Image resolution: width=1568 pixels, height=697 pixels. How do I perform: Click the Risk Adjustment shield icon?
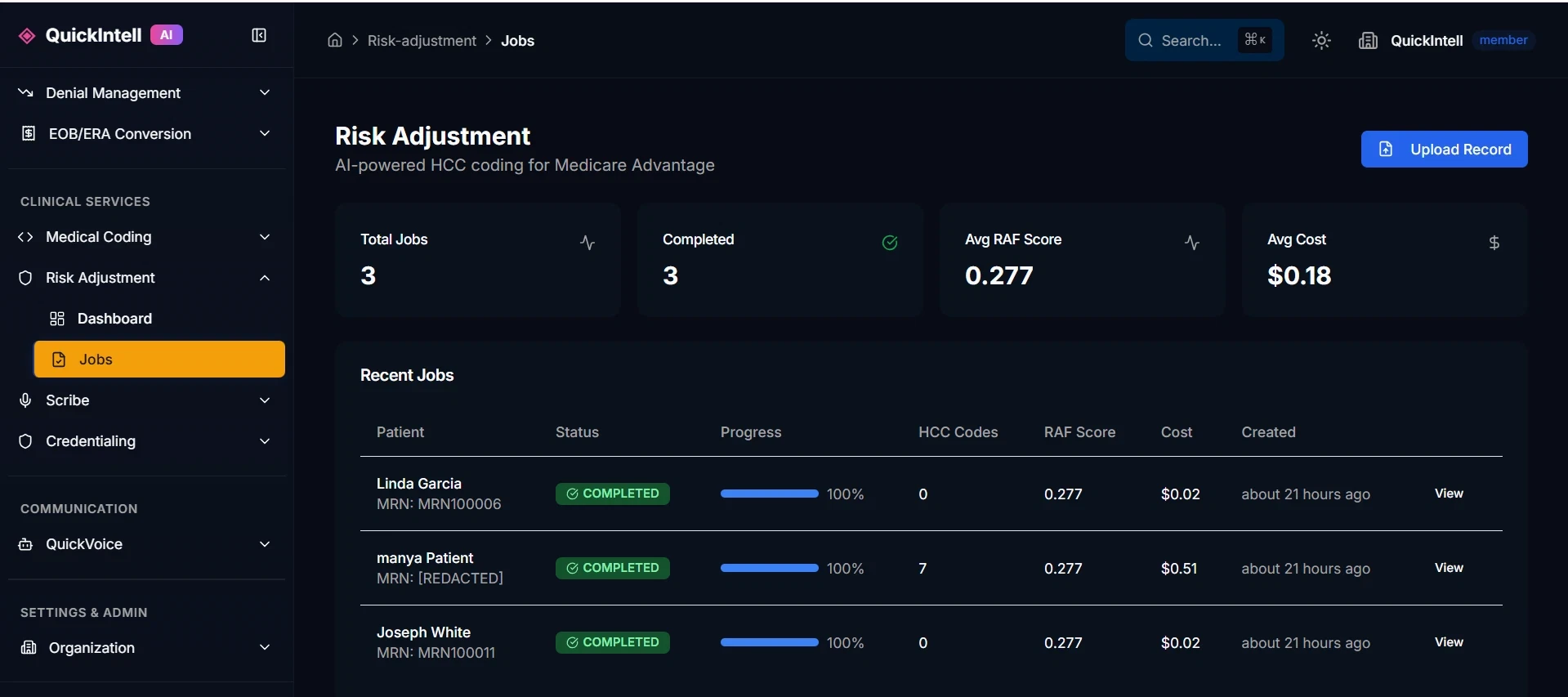(25, 278)
